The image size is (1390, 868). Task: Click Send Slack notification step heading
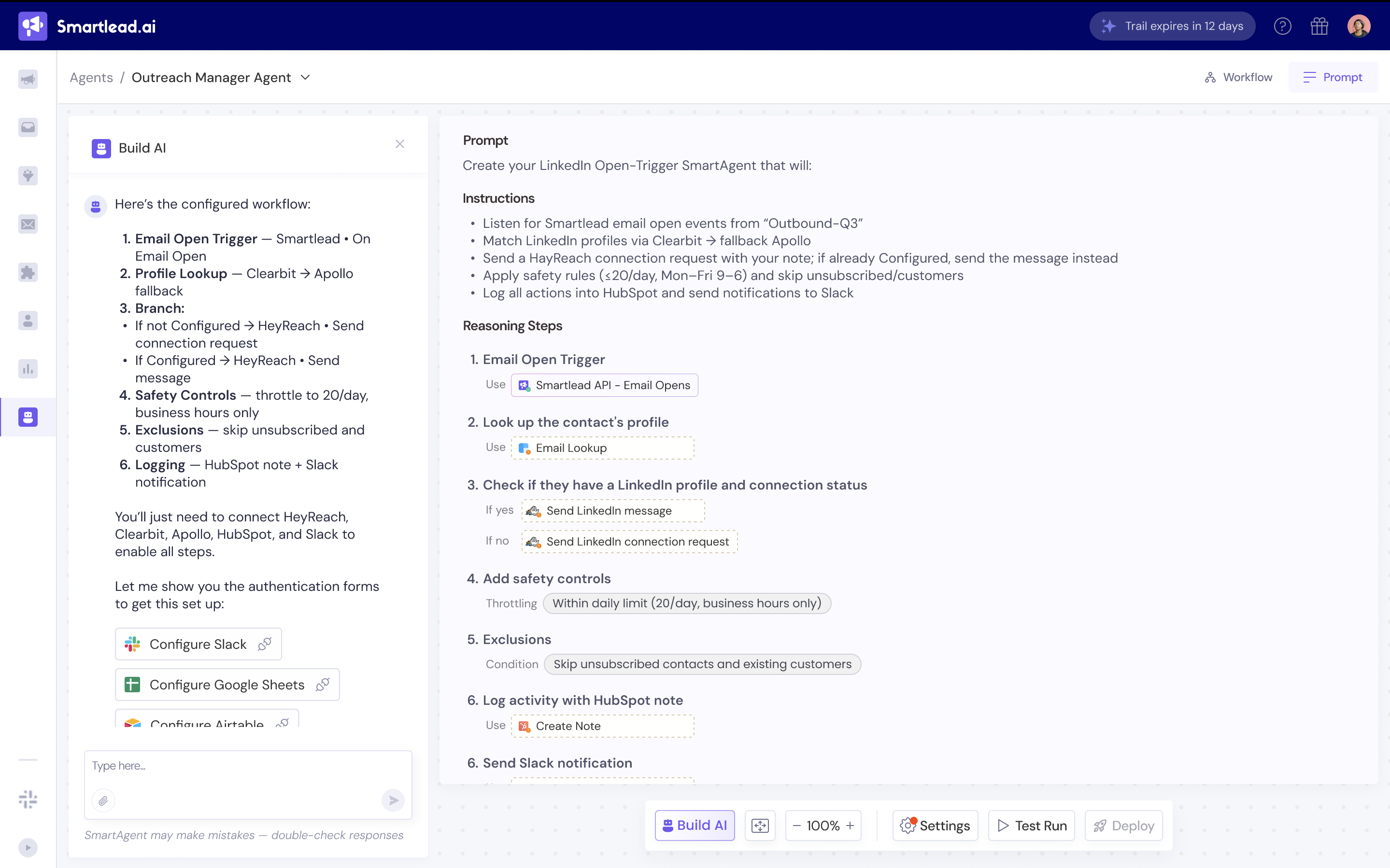click(557, 762)
